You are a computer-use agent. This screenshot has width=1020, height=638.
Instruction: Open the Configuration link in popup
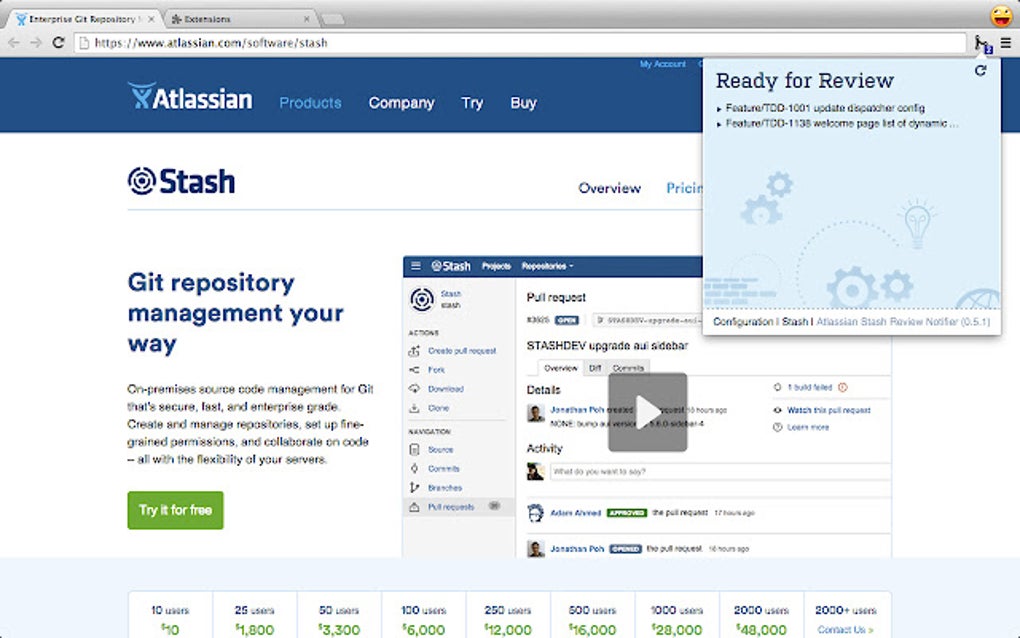click(x=743, y=322)
